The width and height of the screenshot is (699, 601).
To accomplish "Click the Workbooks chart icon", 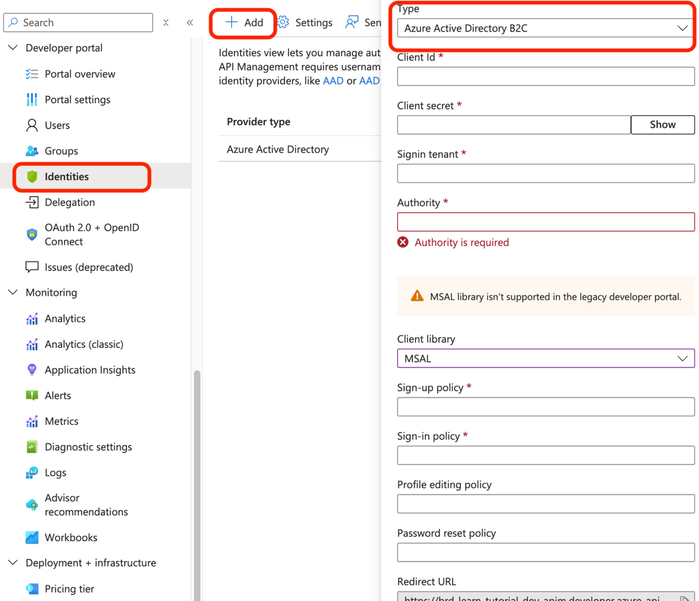I will click(32, 537).
